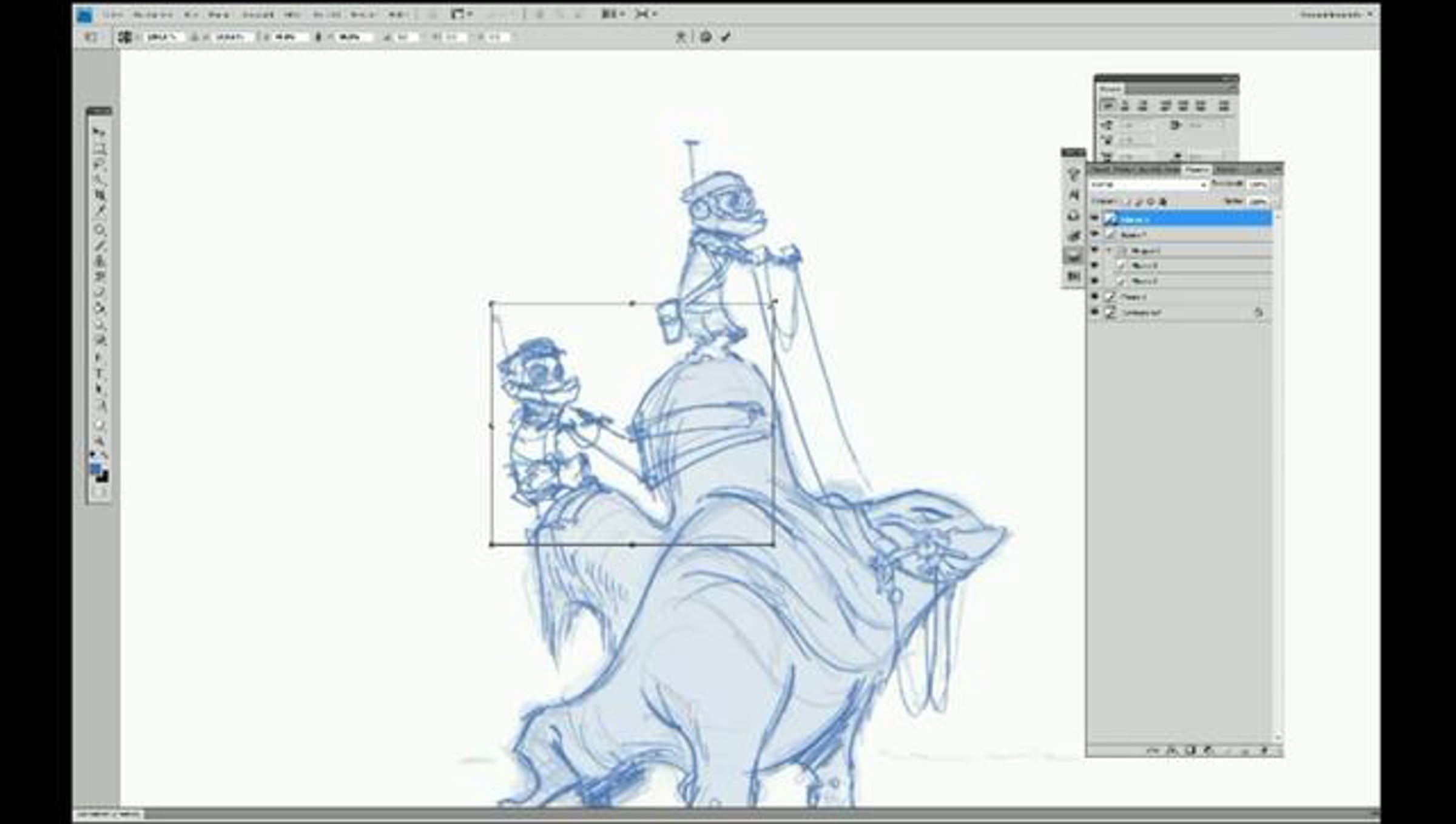Commit the transform with the checkmark

click(726, 37)
